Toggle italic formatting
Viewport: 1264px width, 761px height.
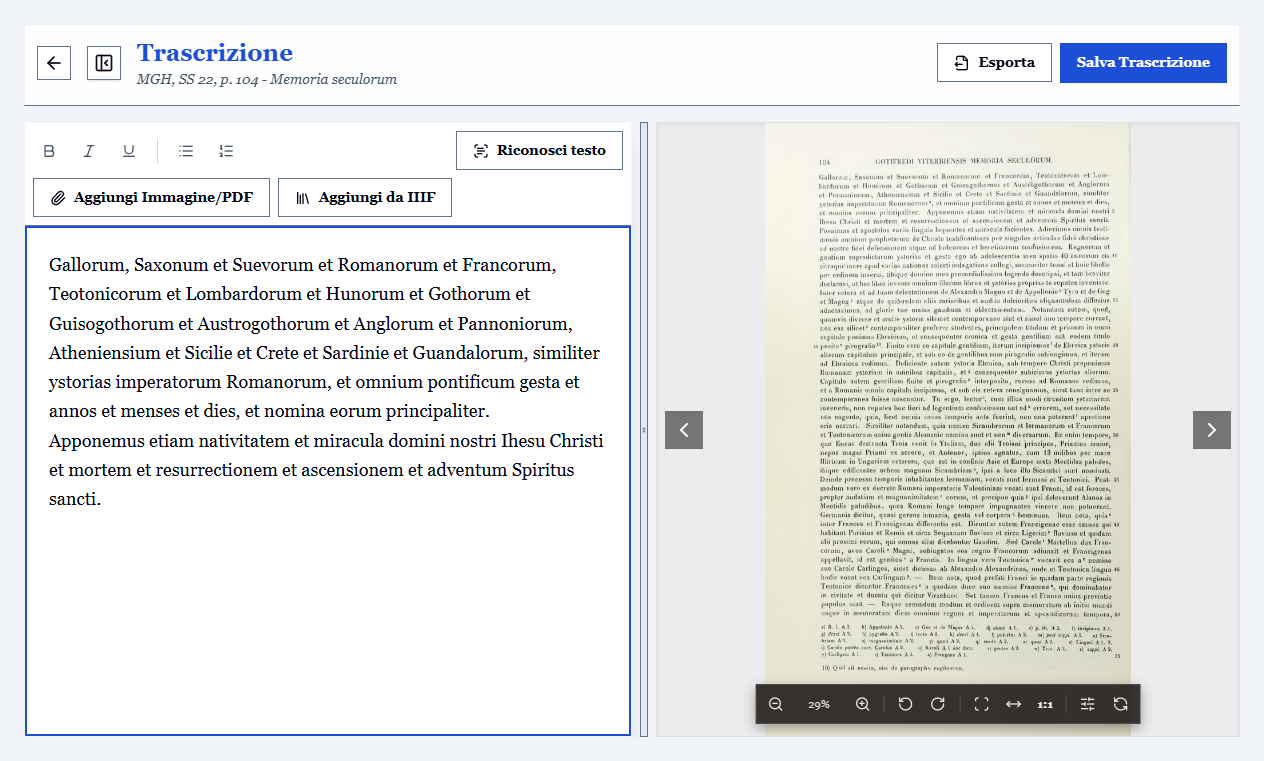(89, 151)
